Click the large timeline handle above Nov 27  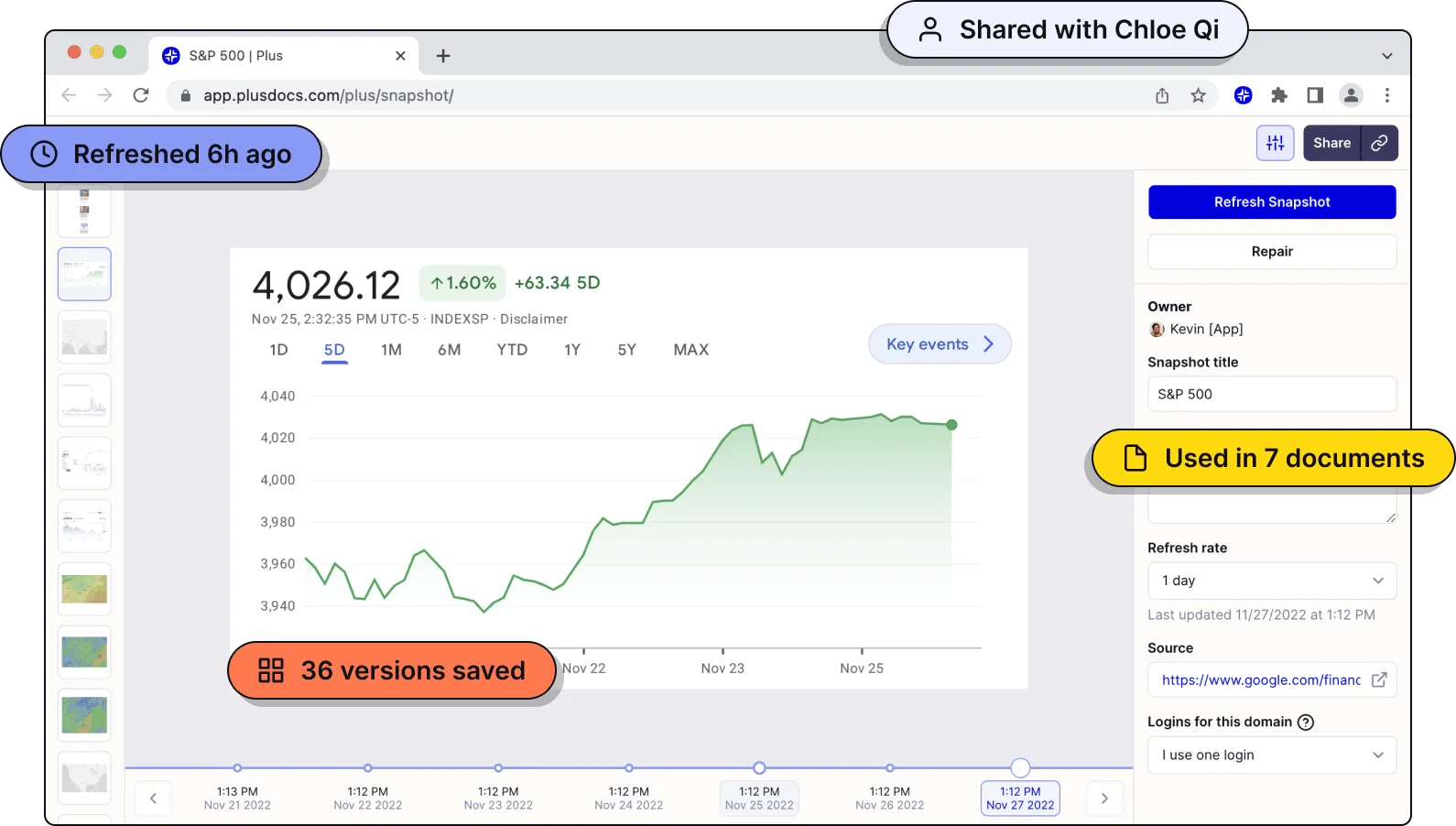click(x=1020, y=768)
